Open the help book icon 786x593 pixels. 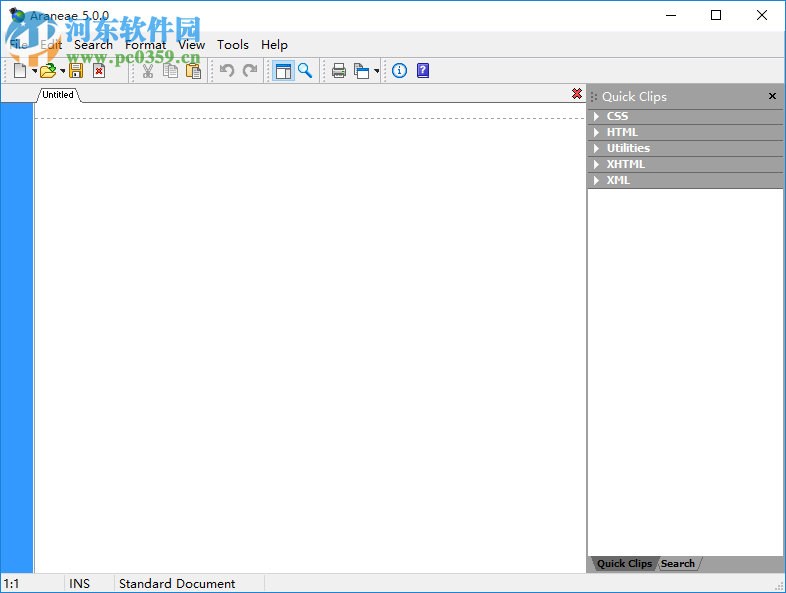tap(423, 71)
